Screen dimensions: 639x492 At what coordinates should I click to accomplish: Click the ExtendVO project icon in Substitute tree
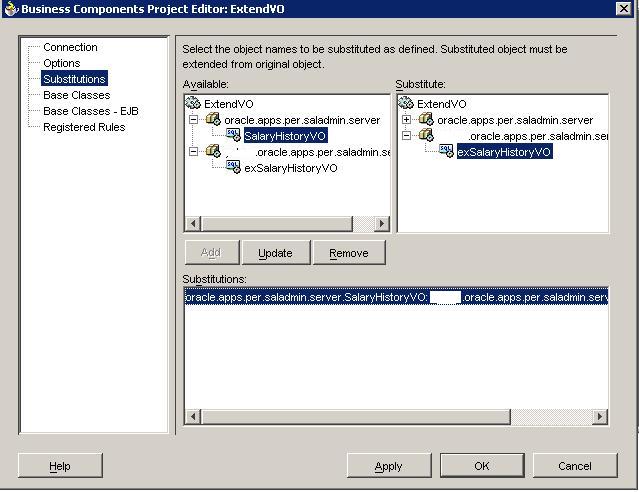point(405,103)
